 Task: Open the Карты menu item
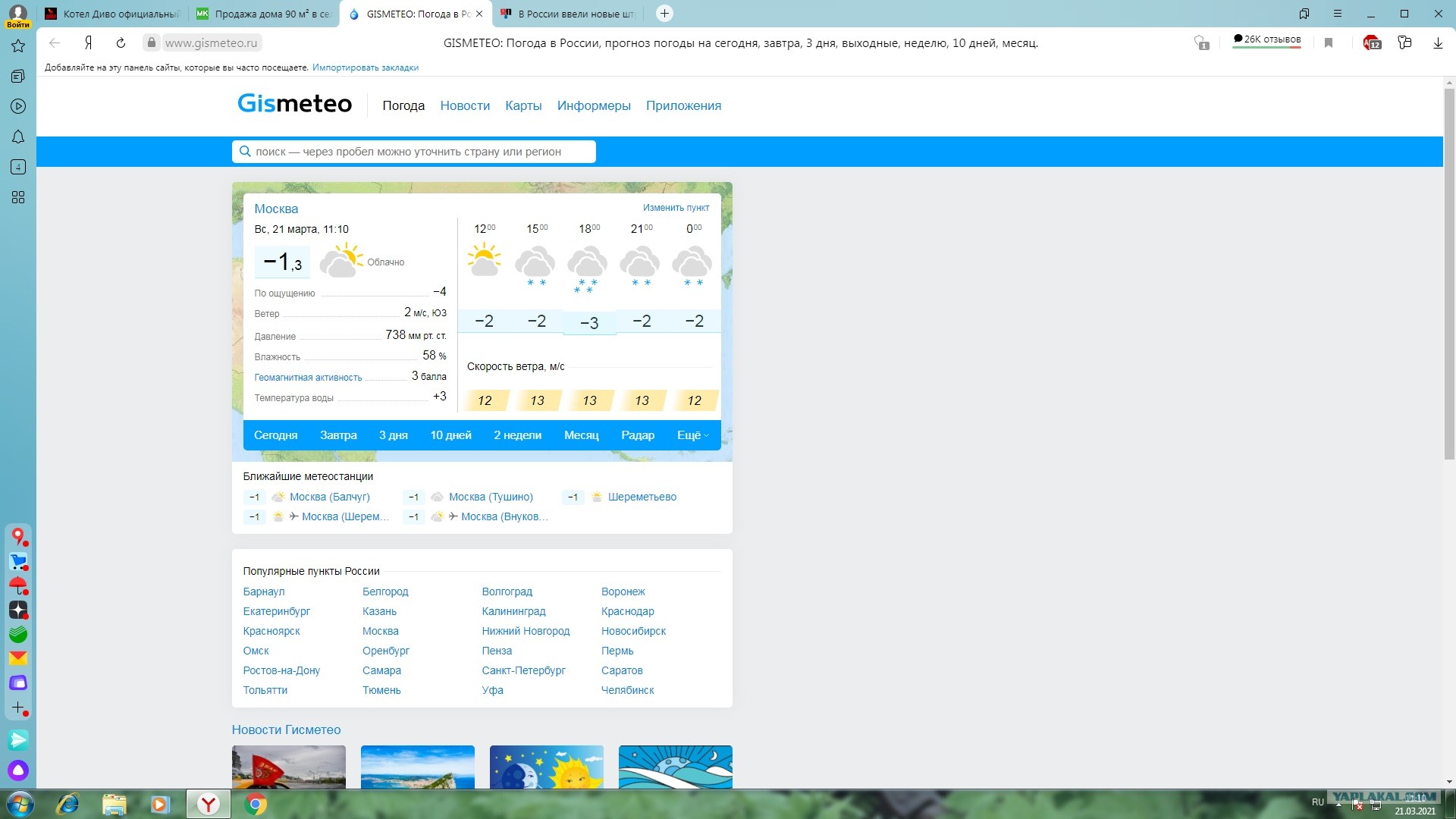523,106
